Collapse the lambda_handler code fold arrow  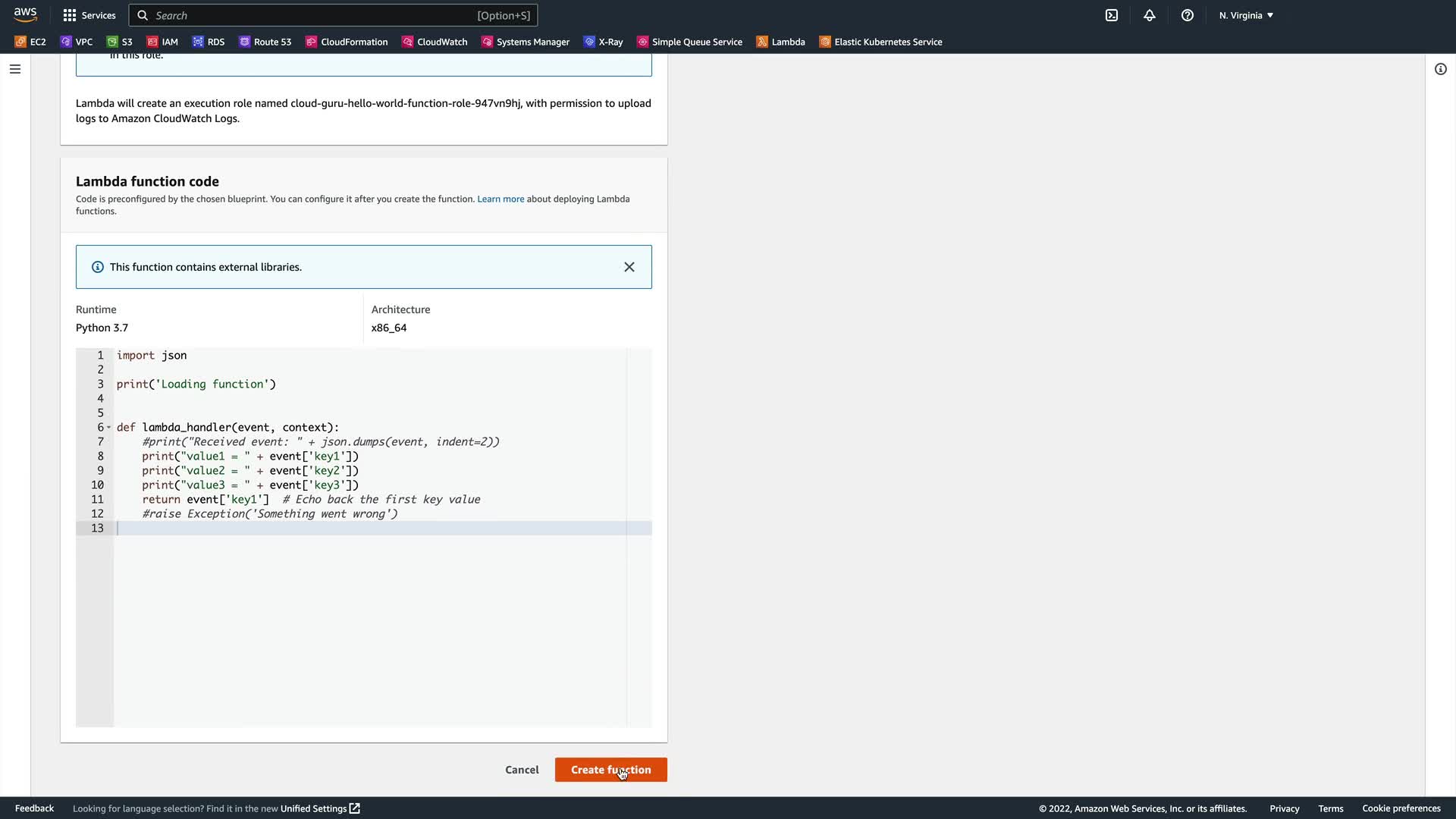[x=109, y=427]
